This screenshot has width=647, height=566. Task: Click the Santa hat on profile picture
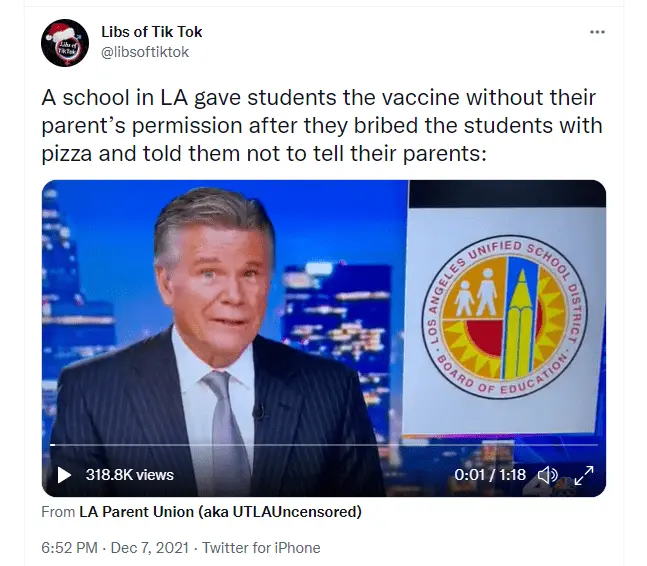tap(64, 31)
